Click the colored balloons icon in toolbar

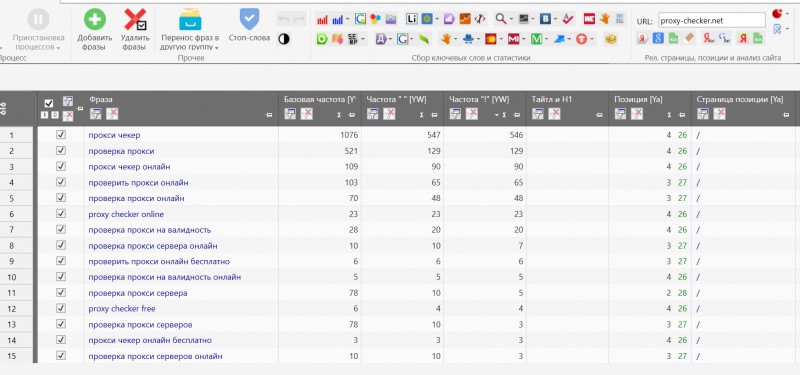(x=376, y=19)
